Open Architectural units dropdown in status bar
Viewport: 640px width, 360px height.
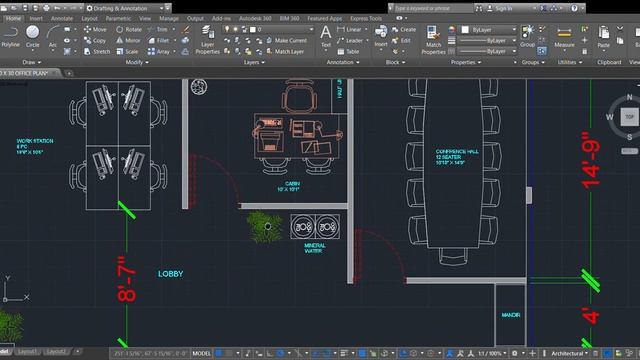(570, 353)
